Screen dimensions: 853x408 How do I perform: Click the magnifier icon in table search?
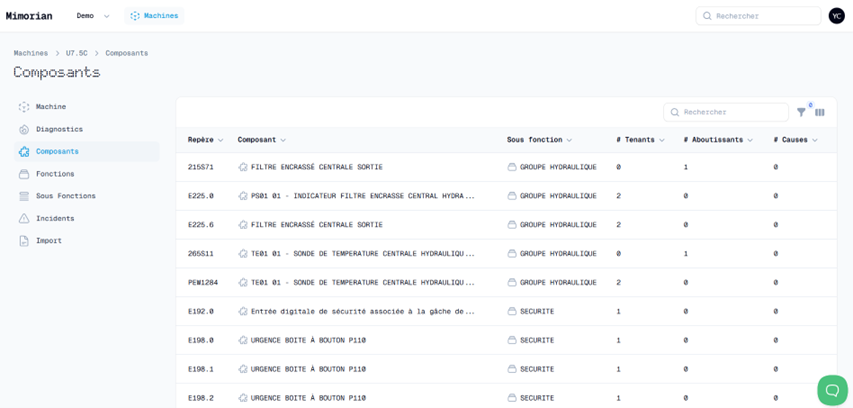tap(675, 112)
